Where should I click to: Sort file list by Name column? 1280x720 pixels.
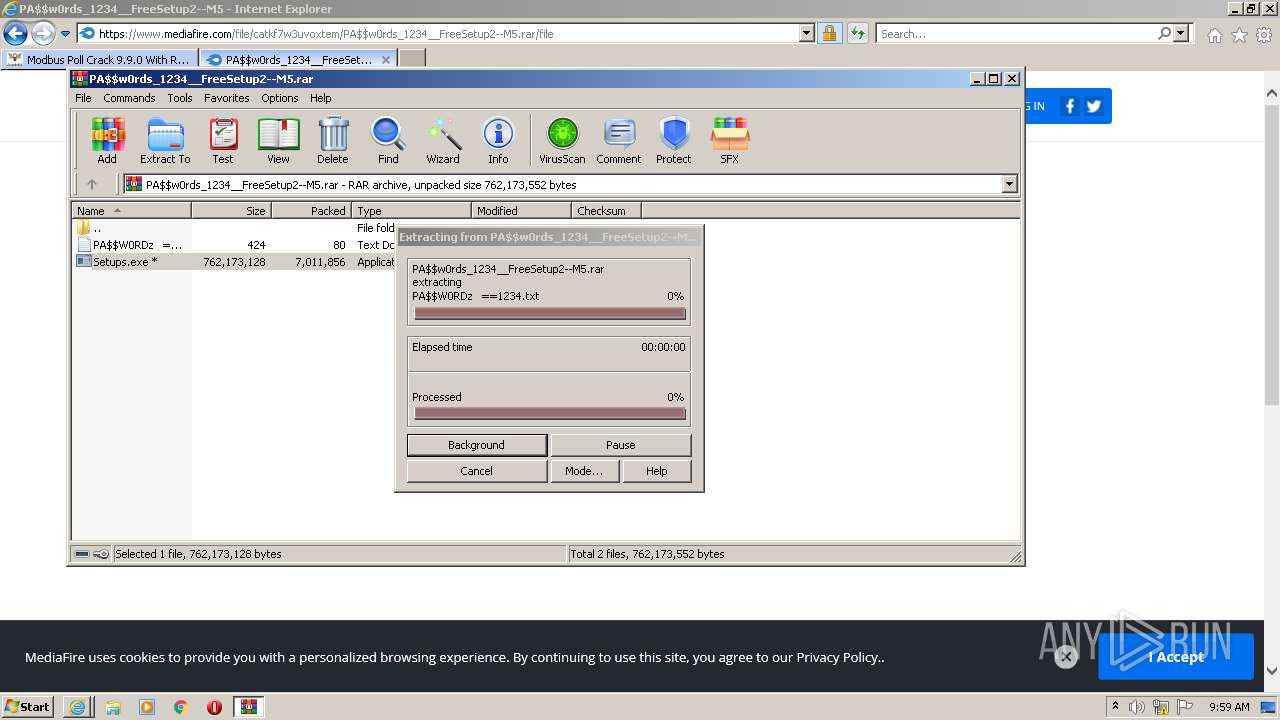tap(131, 211)
